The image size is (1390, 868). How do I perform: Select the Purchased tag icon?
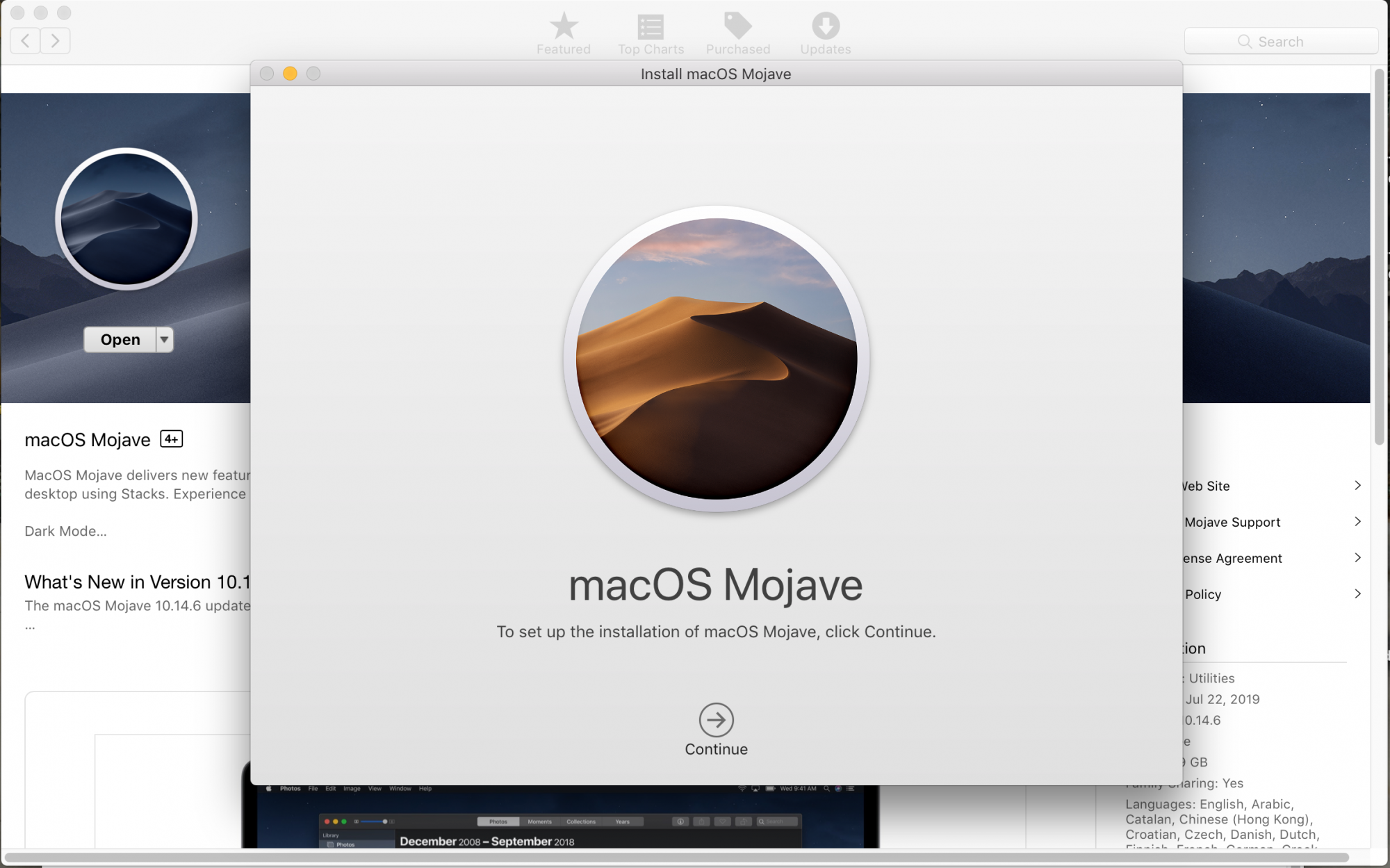click(737, 26)
